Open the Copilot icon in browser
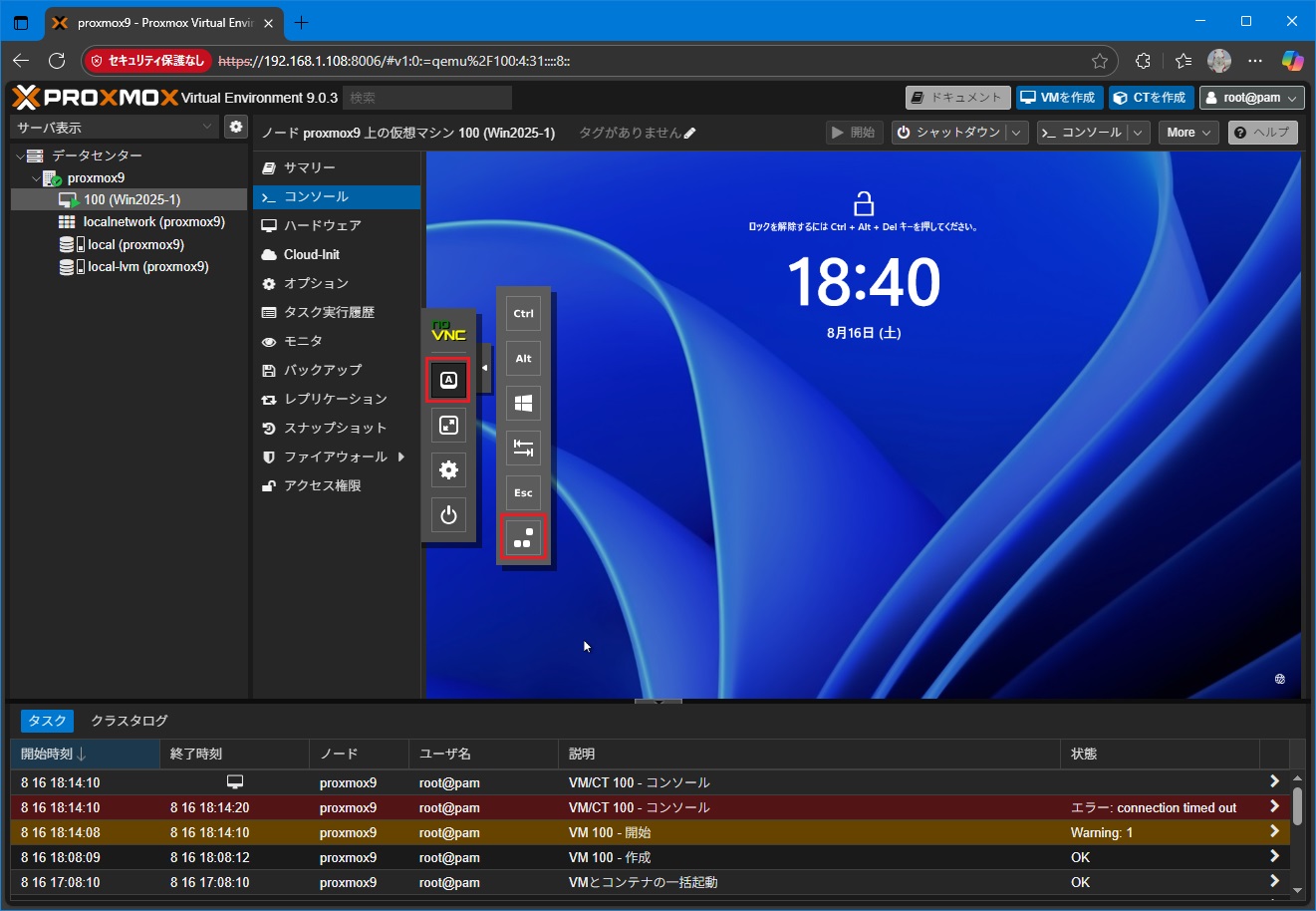 point(1292,61)
